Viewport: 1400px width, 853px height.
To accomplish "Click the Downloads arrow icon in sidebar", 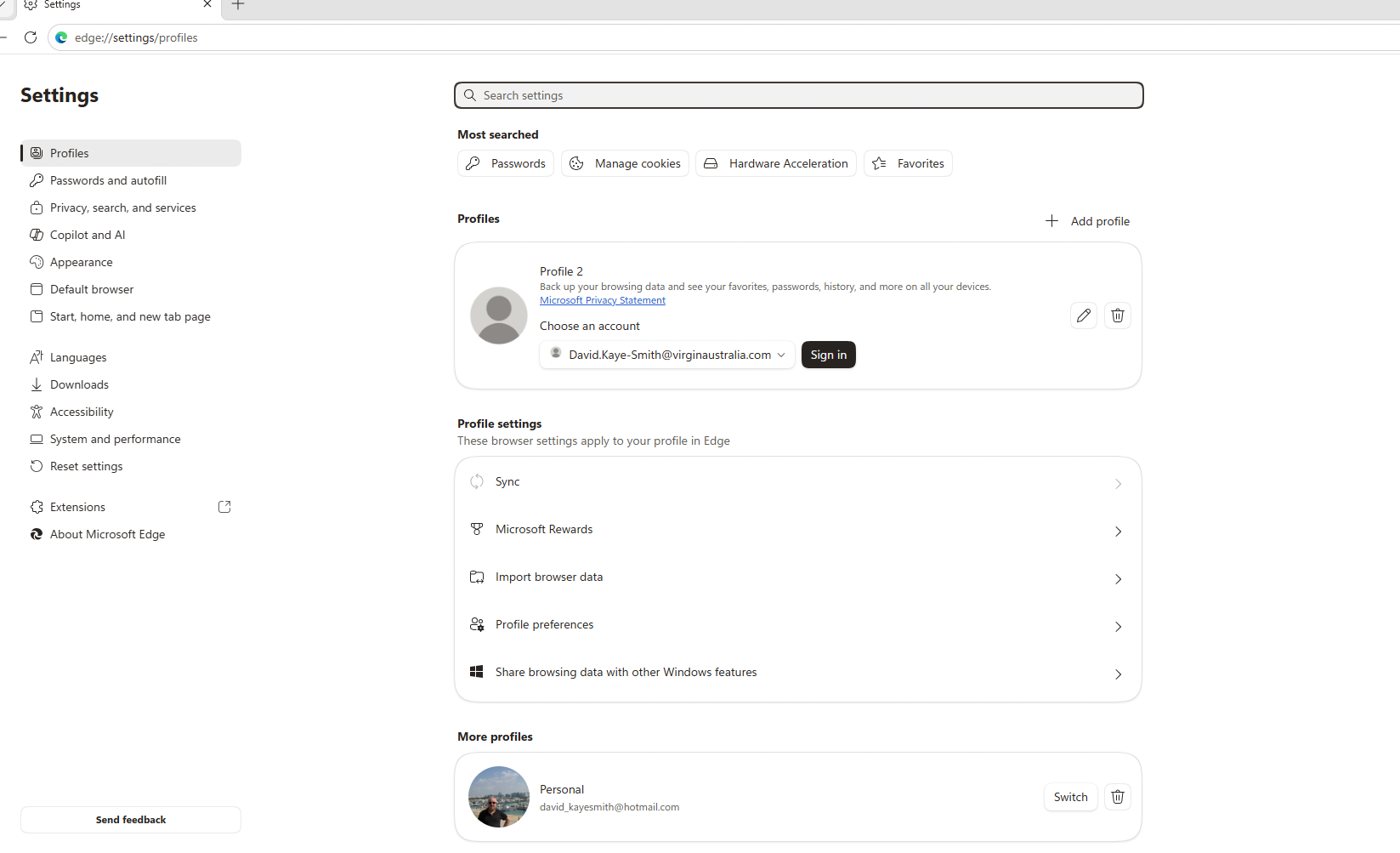I will tap(37, 384).
